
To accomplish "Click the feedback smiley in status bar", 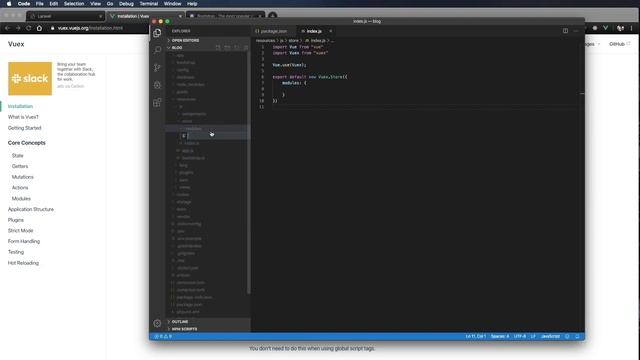I will pyautogui.click(x=567, y=337).
